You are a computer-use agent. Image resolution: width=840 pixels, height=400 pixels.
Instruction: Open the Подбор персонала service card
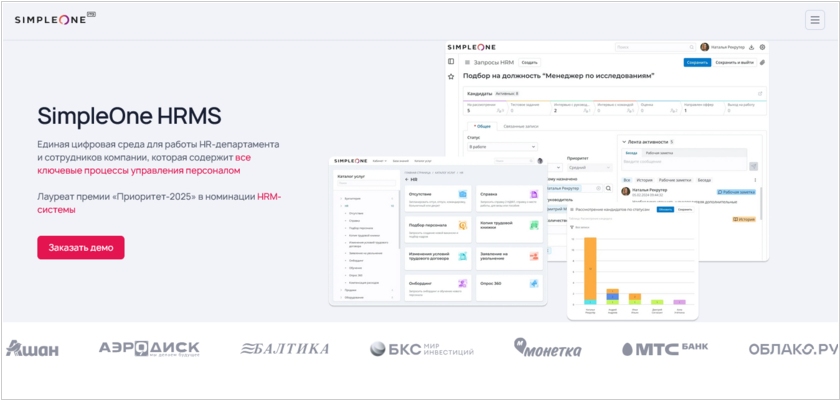tap(438, 229)
